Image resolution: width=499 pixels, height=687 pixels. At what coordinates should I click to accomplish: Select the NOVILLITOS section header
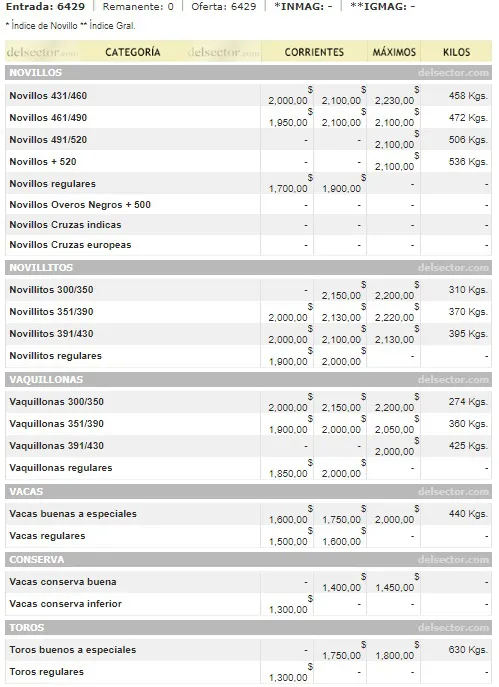(248, 267)
